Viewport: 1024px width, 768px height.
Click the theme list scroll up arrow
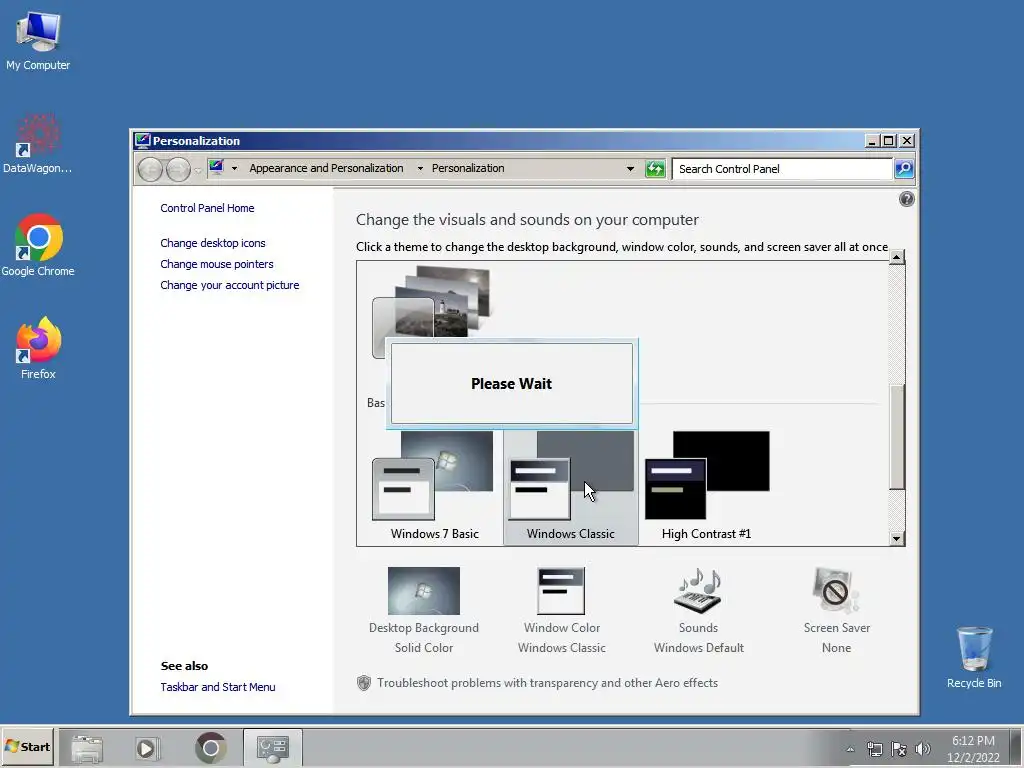897,257
